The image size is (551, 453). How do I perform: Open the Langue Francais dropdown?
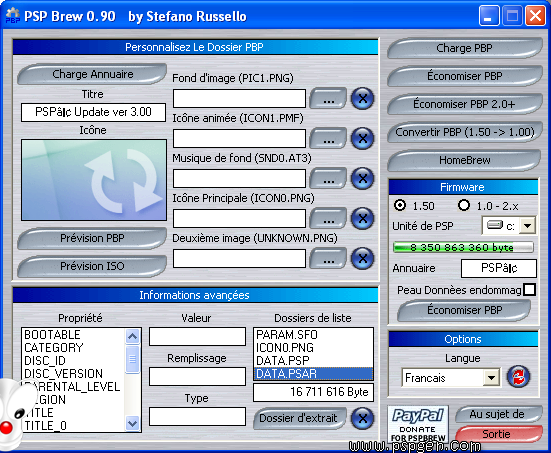pyautogui.click(x=491, y=378)
